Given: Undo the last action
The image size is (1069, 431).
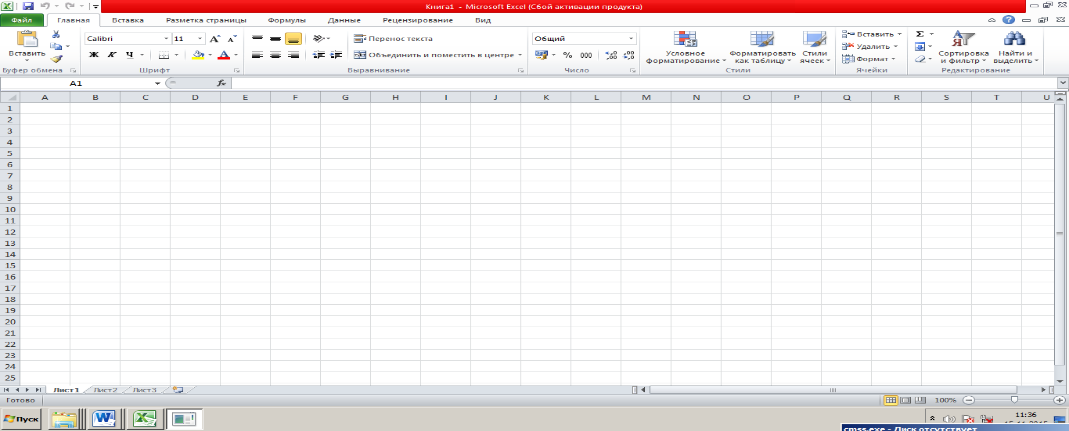Looking at the screenshot, I should click(45, 5).
